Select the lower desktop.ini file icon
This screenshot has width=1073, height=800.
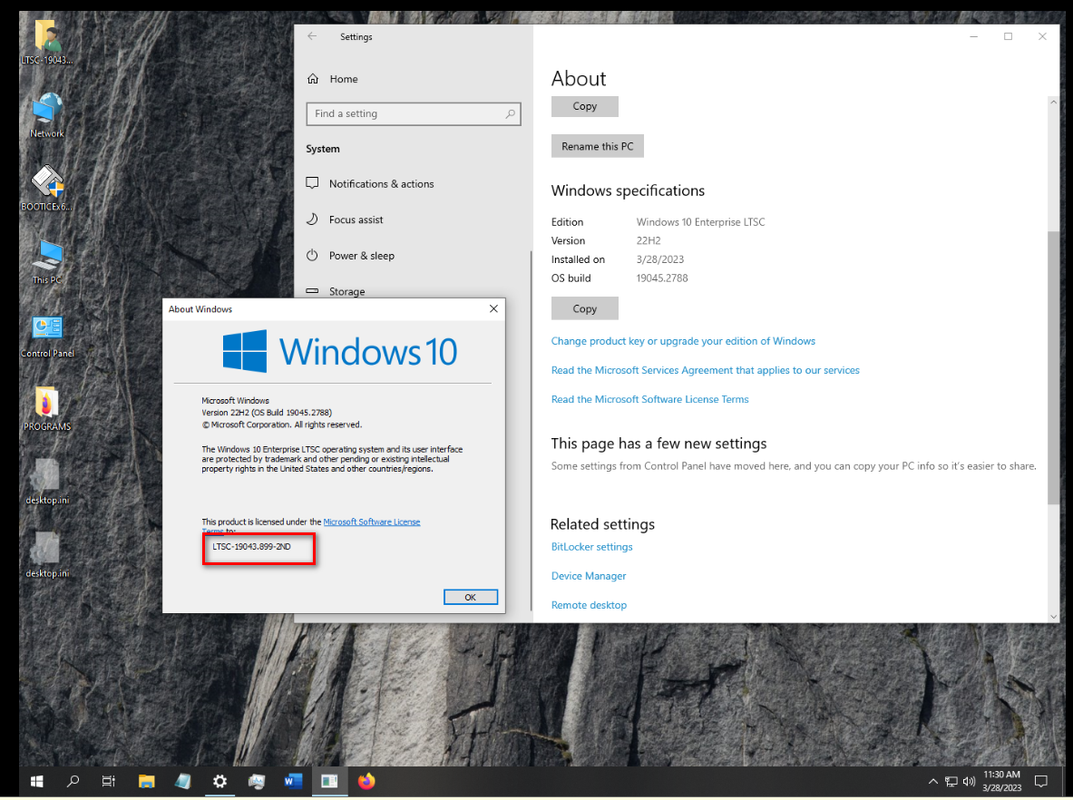coord(47,555)
